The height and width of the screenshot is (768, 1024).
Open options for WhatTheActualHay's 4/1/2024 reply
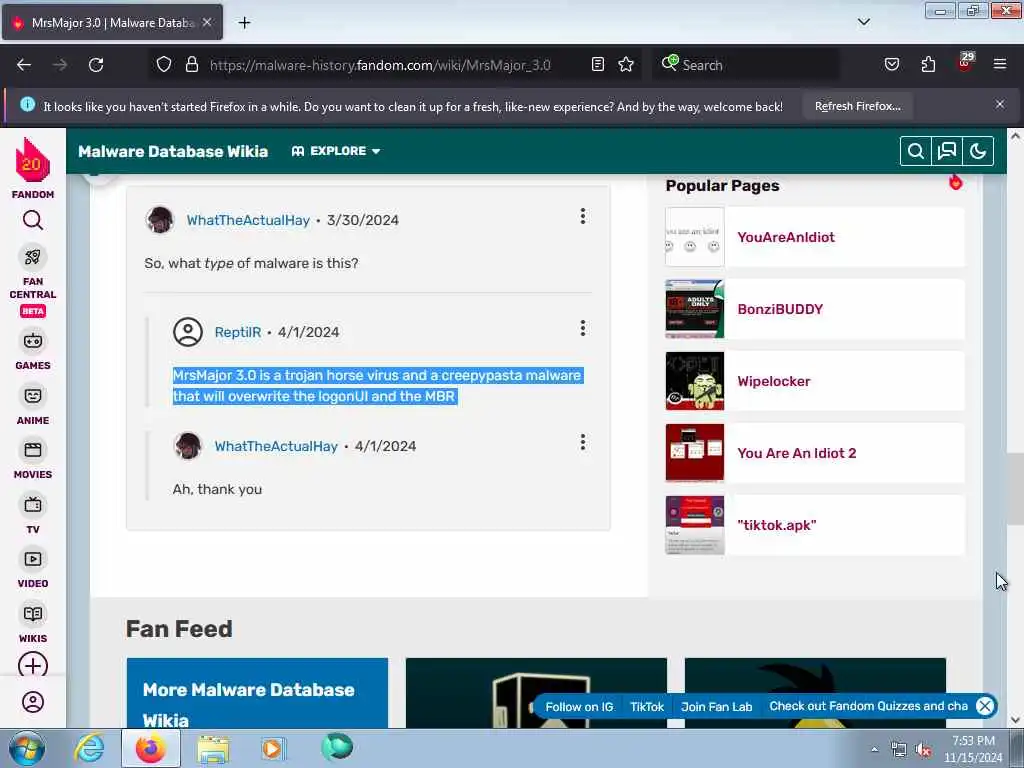tap(583, 443)
